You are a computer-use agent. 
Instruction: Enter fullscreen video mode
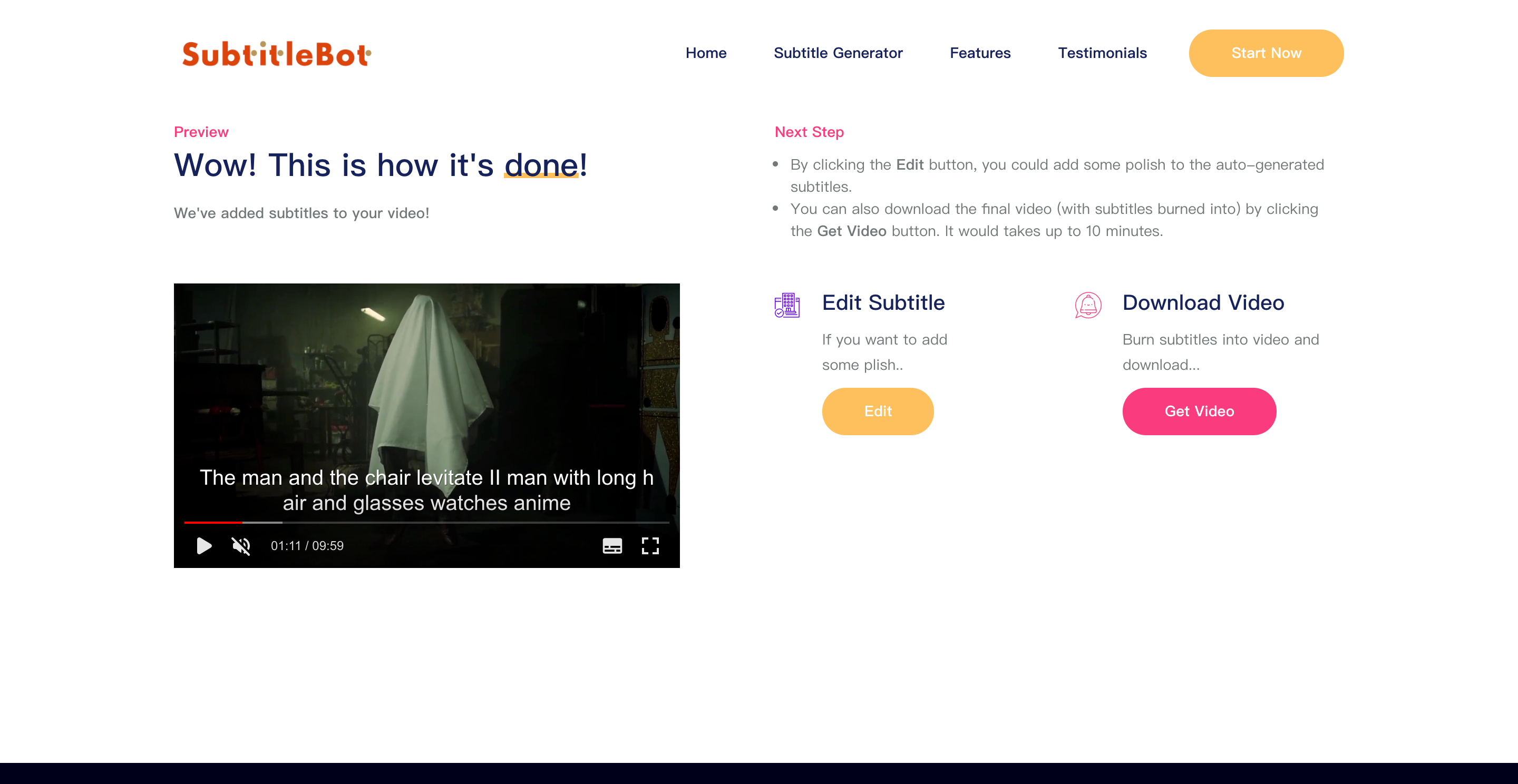point(649,545)
